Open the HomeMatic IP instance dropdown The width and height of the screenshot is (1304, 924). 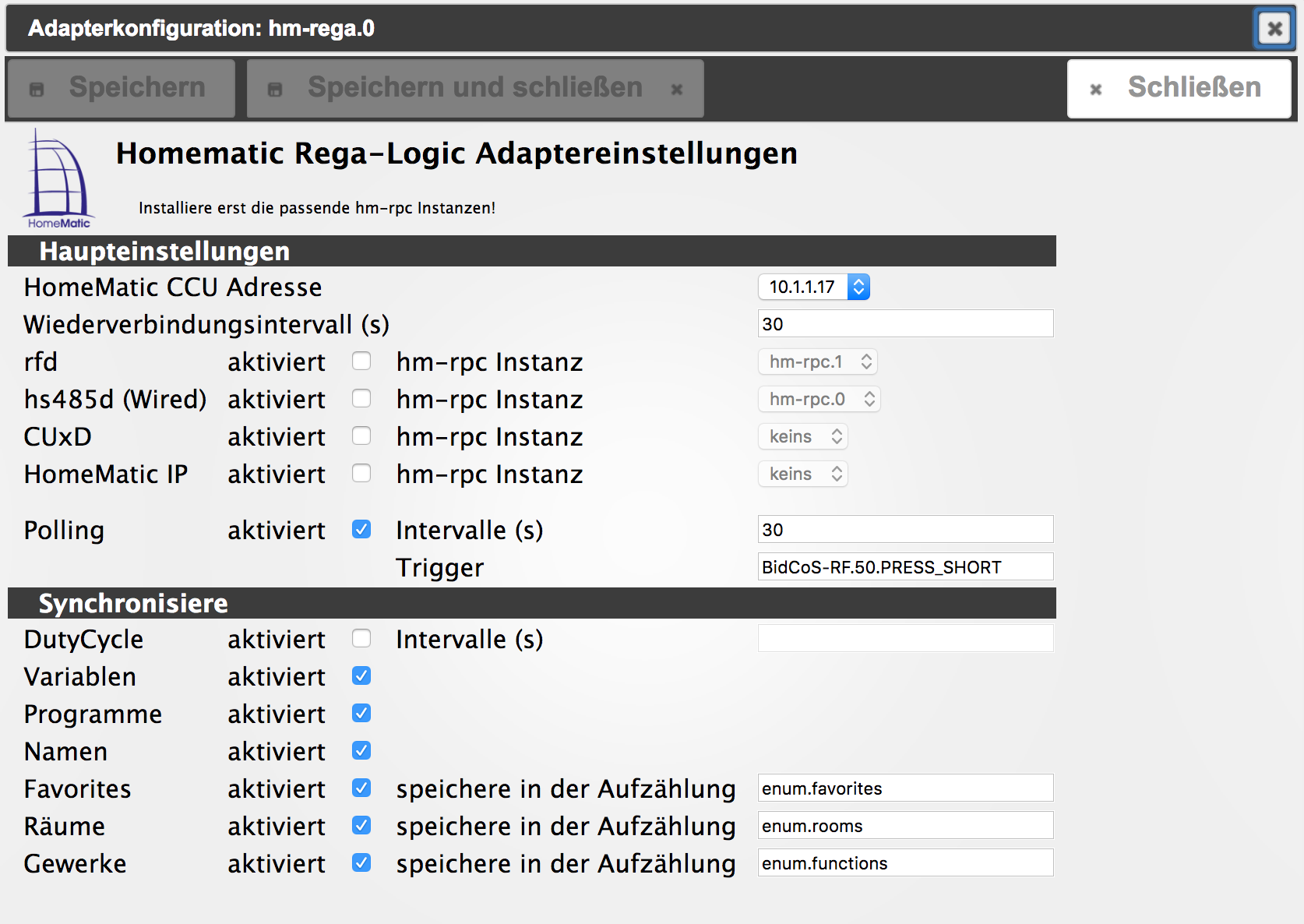coord(803,474)
